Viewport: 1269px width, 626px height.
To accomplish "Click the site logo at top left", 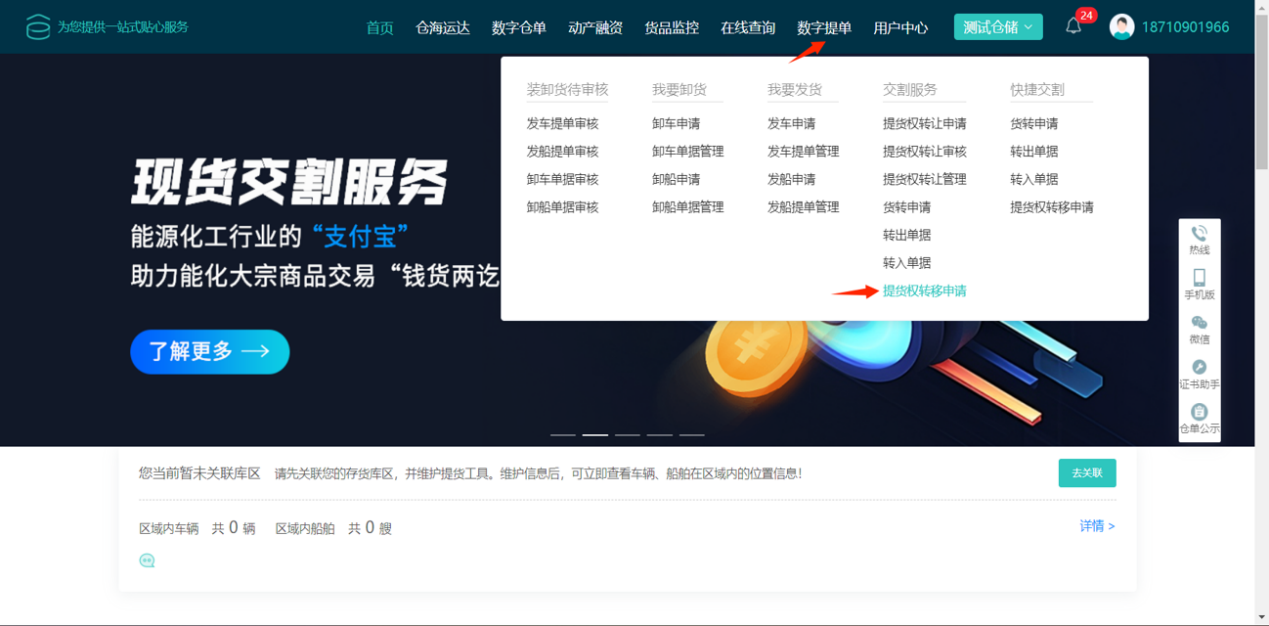I will (38, 27).
